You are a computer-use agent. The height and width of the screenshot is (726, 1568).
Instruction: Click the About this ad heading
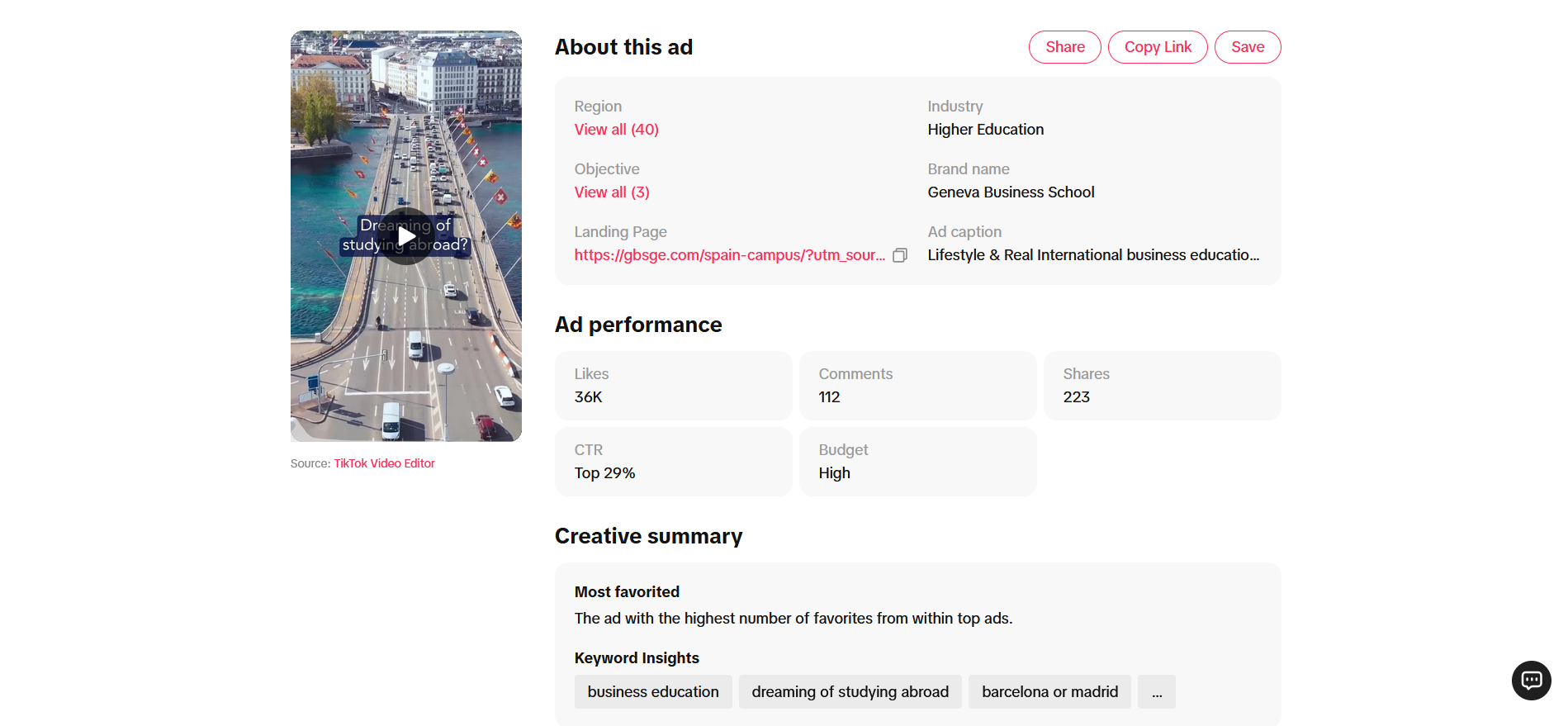[x=623, y=47]
